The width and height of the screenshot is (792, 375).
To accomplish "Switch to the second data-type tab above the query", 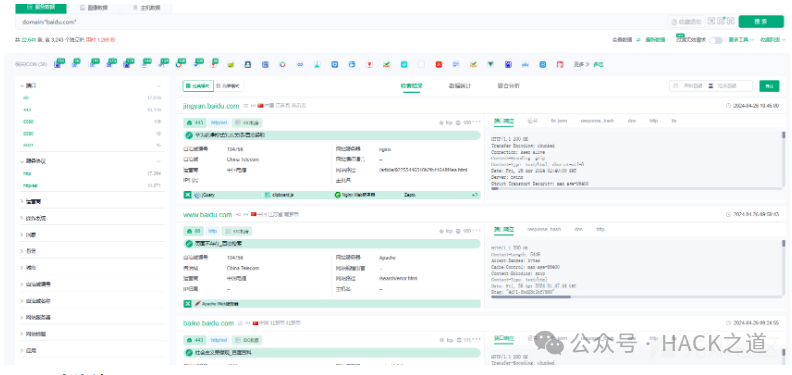I will (93, 8).
